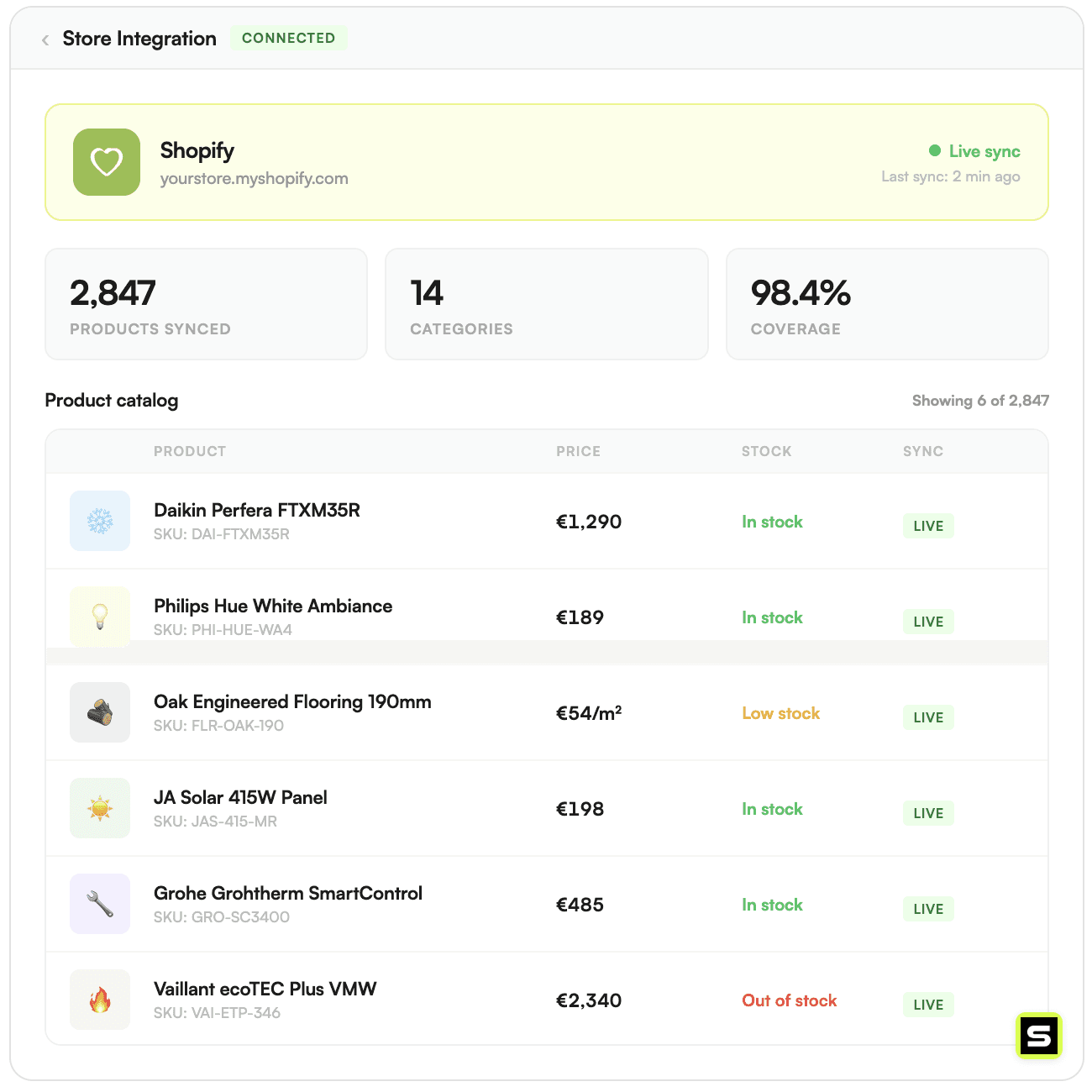This screenshot has width=1092, height=1092.
Task: Select the 14 Categories card
Action: pyautogui.click(x=546, y=304)
